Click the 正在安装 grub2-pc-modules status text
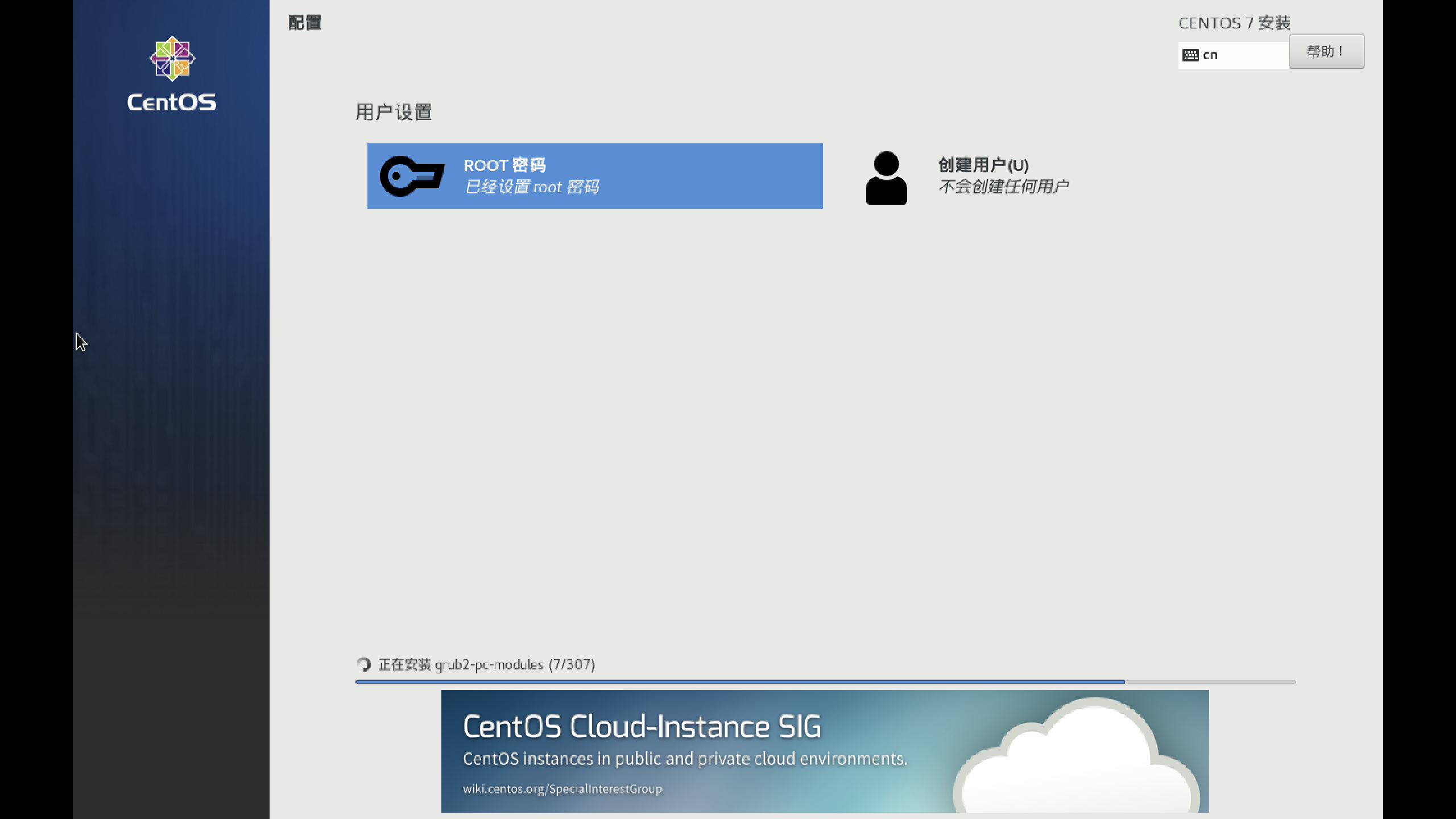The image size is (1456, 819). click(x=486, y=664)
